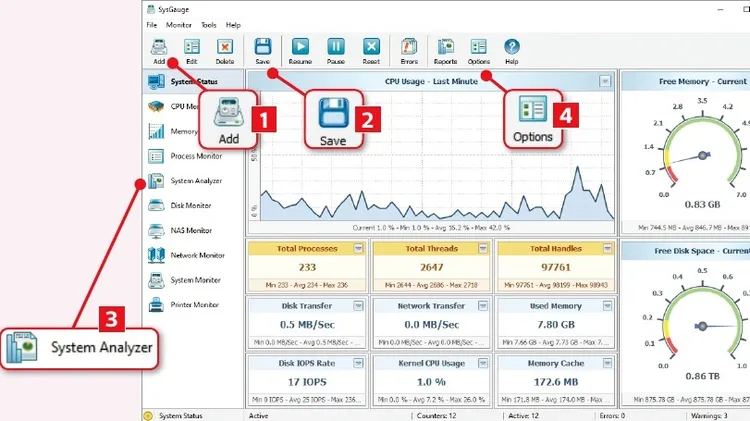Image resolution: width=750 pixels, height=421 pixels.
Task: Click the Save floppy disk toolbar icon
Action: coord(263,47)
